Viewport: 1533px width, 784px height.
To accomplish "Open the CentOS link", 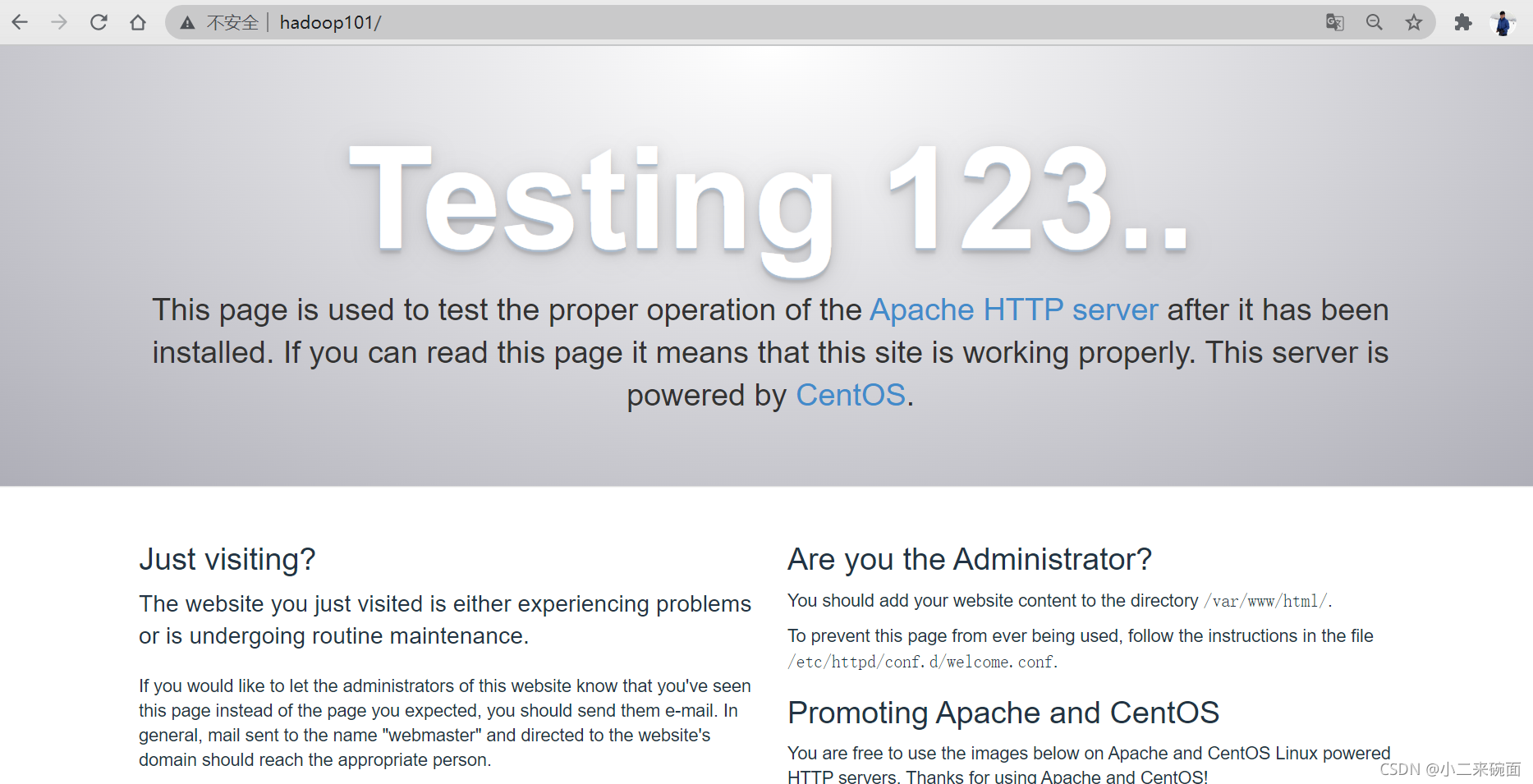I will click(x=851, y=396).
